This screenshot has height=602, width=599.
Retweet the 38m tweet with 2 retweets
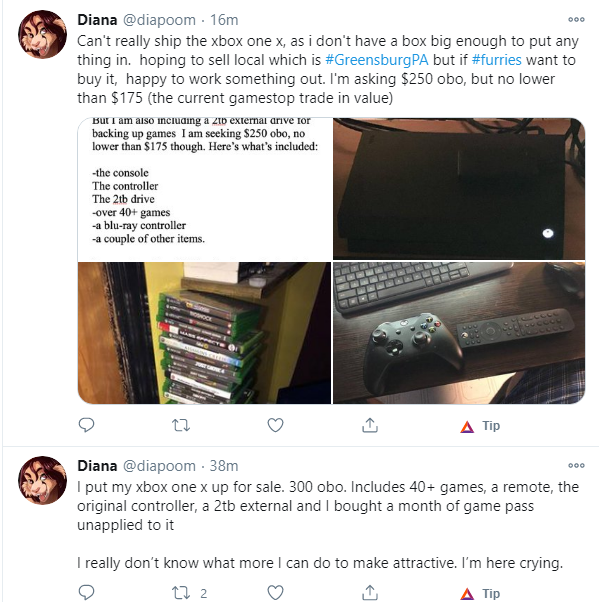point(189,593)
